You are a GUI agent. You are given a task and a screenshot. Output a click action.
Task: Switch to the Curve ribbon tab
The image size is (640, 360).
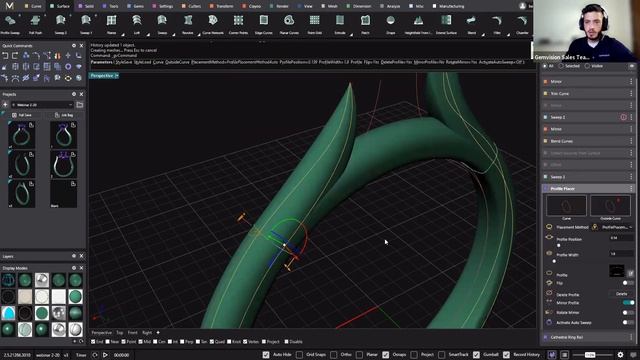coord(33,6)
